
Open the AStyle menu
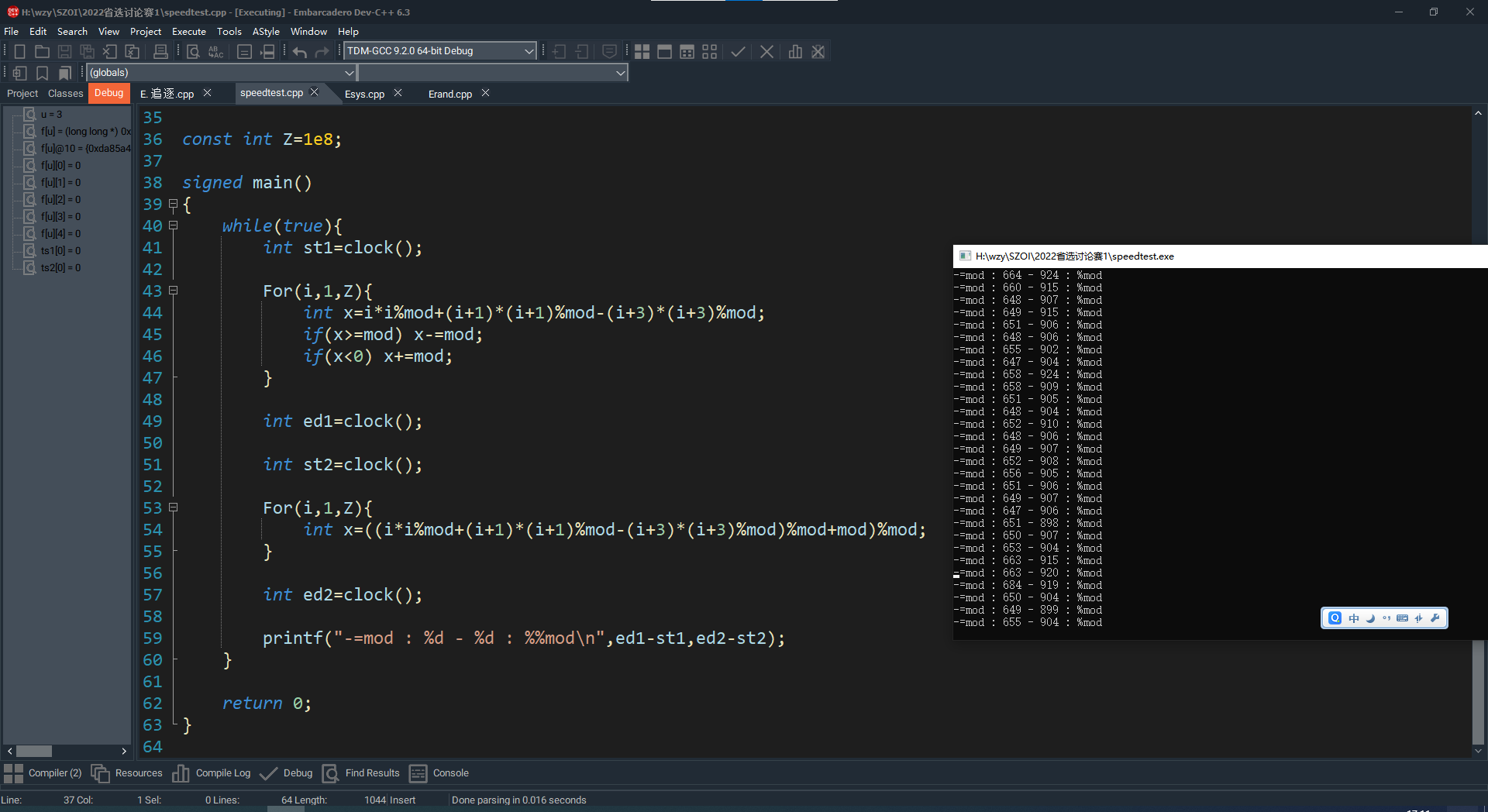[266, 32]
